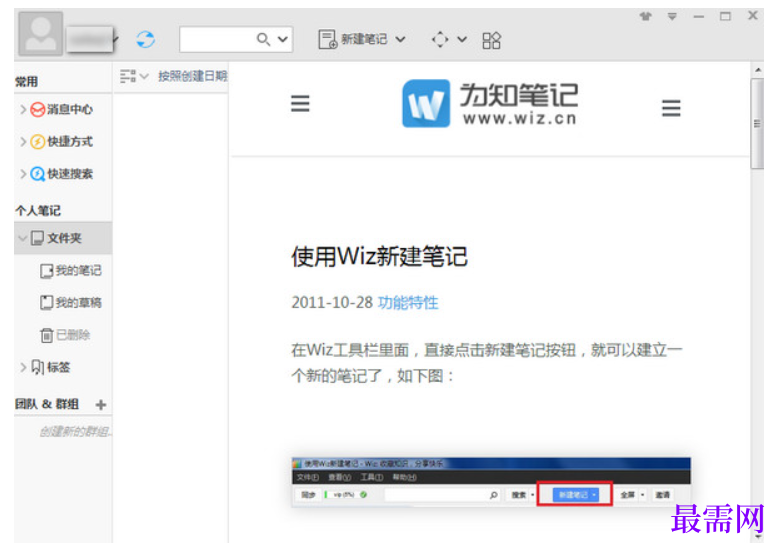Click the scrollbar down arrow

(x=758, y=537)
